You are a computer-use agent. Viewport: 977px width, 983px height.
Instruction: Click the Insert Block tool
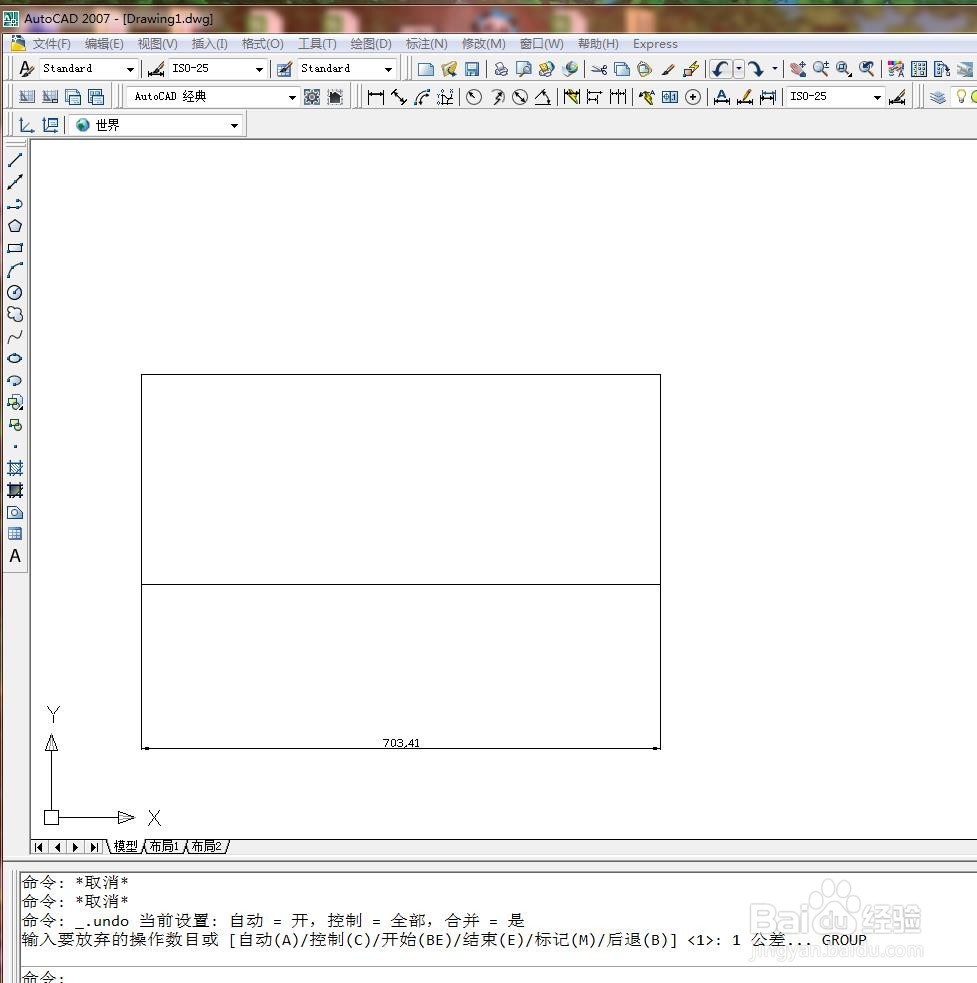click(x=15, y=402)
